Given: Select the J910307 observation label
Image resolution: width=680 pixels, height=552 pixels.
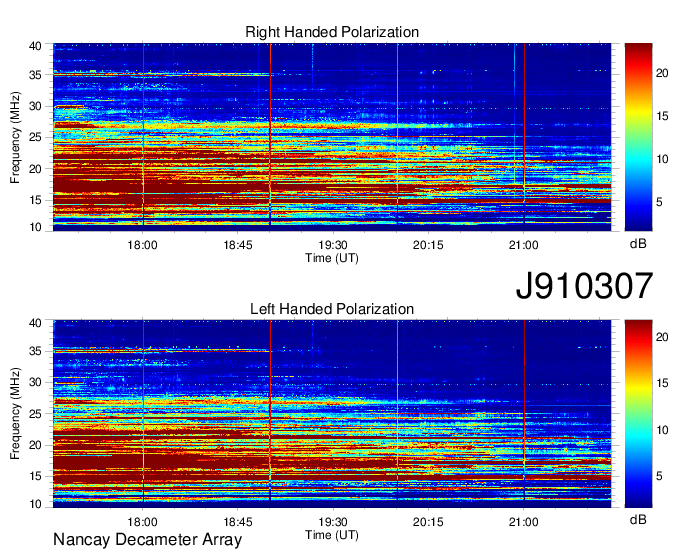Looking at the screenshot, I should point(584,286).
